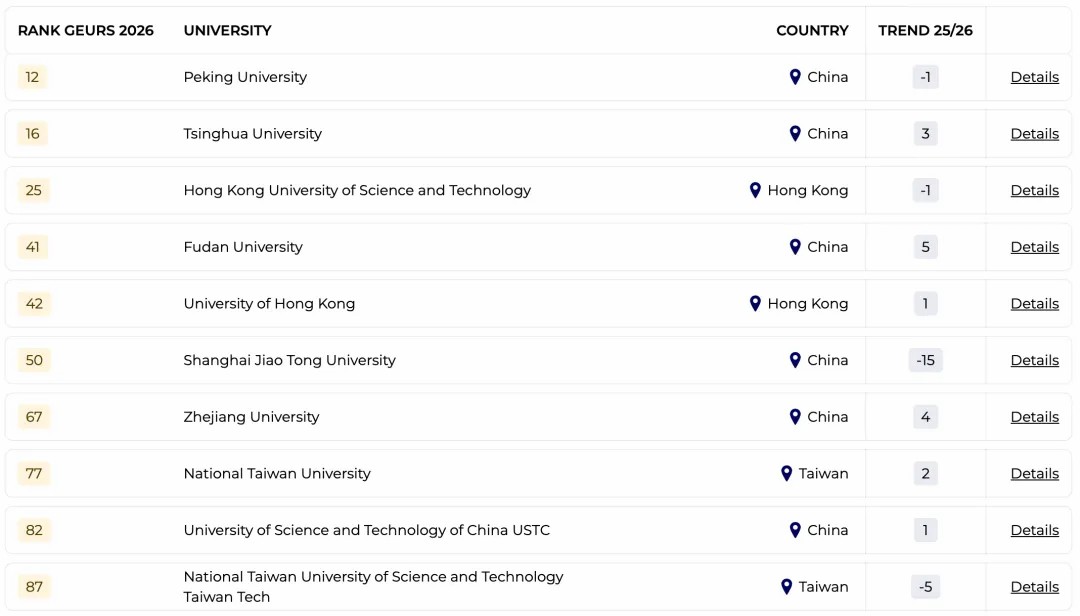Viewport: 1080px width, 616px height.
Task: Click the location pin in Zhejiang University's row
Action: tap(795, 417)
